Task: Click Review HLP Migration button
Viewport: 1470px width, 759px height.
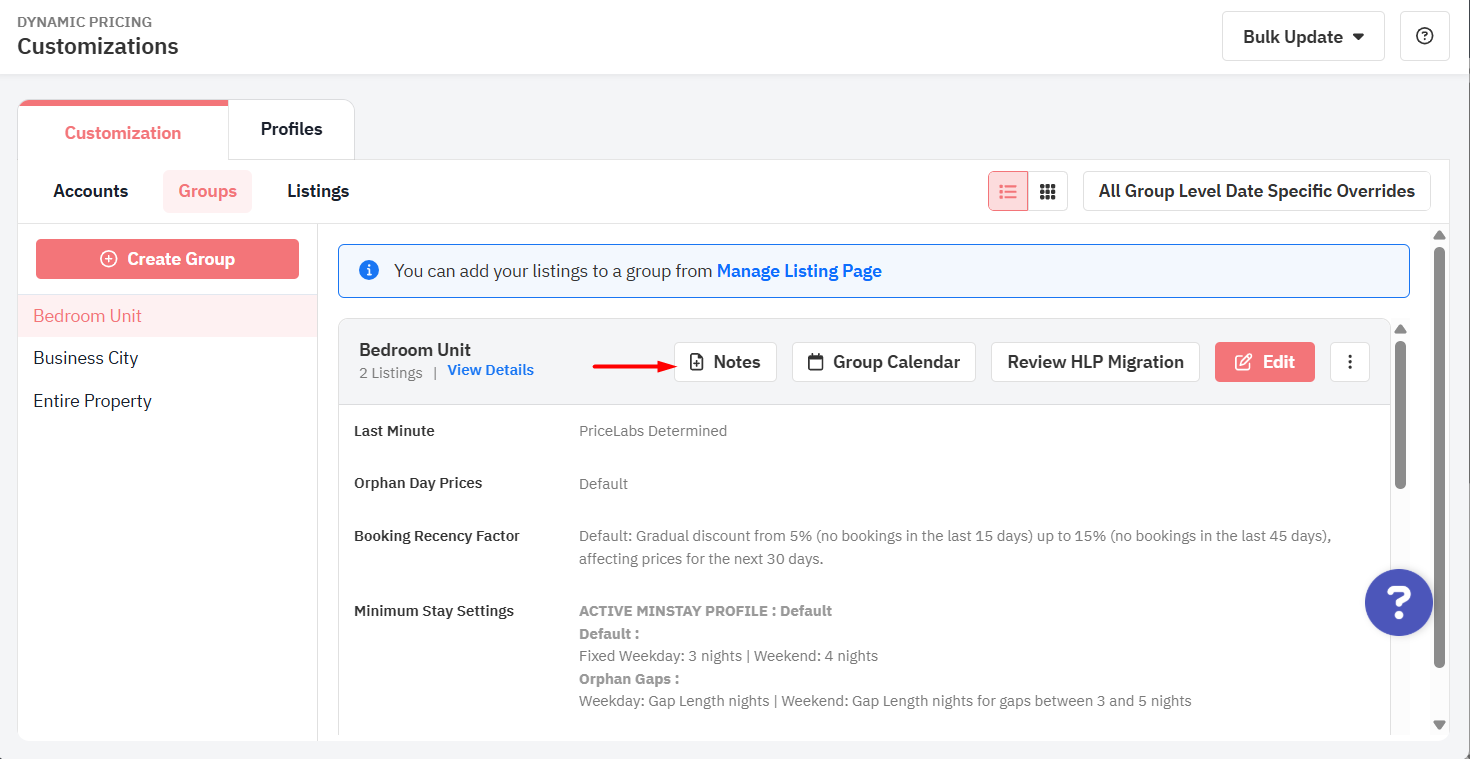Action: point(1095,362)
